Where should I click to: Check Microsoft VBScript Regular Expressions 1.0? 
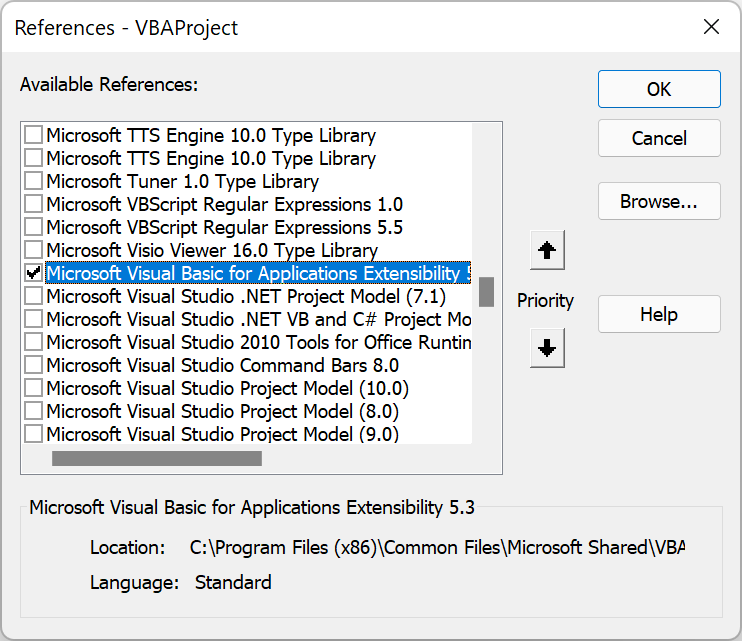point(34,204)
